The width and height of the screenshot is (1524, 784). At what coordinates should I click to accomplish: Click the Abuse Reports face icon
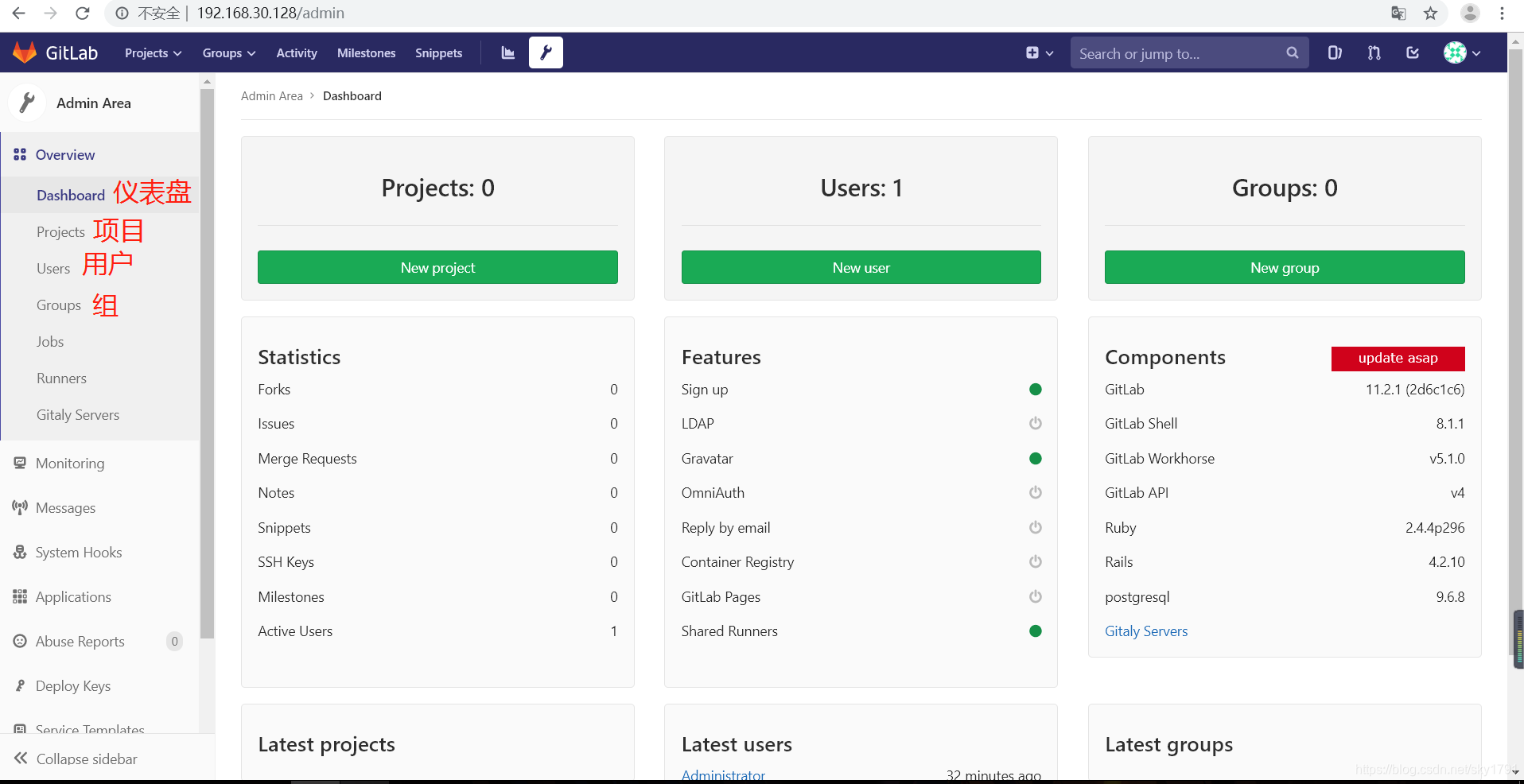[x=20, y=641]
